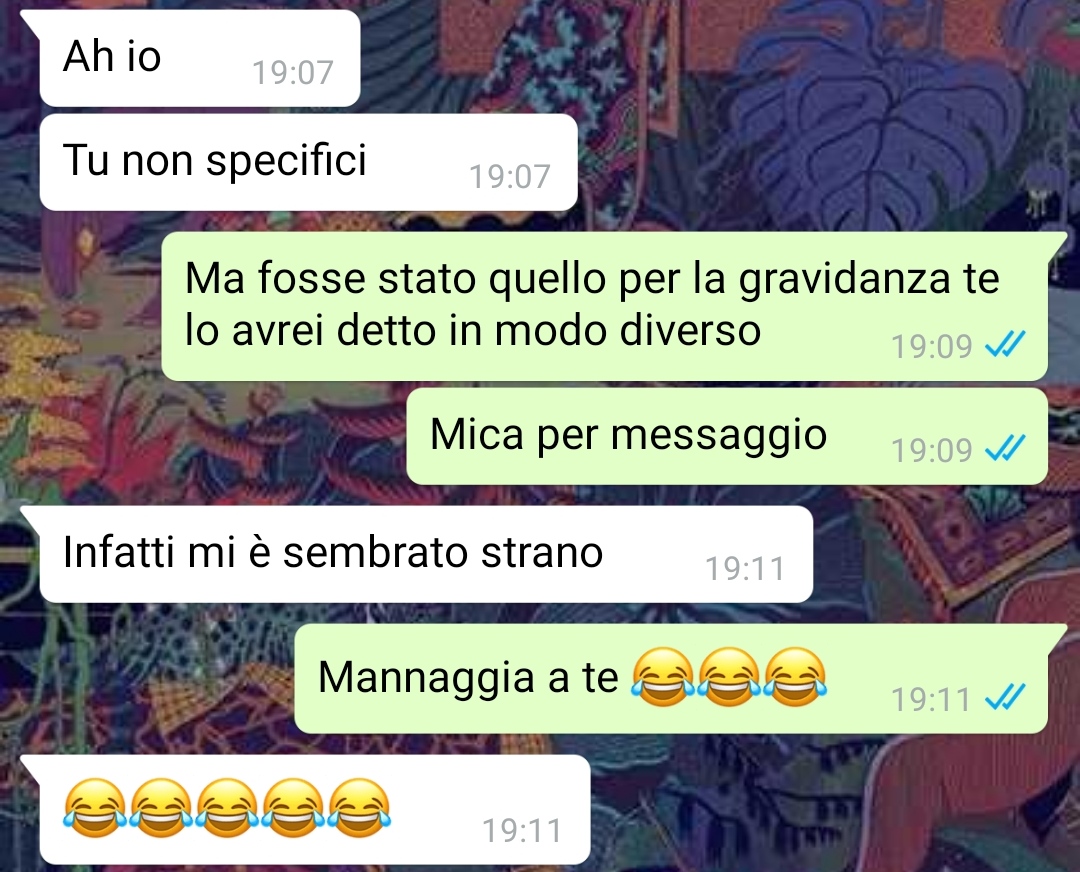
Task: Click the read receipt ticks on 'Mannaggia a te'
Action: (1005, 698)
